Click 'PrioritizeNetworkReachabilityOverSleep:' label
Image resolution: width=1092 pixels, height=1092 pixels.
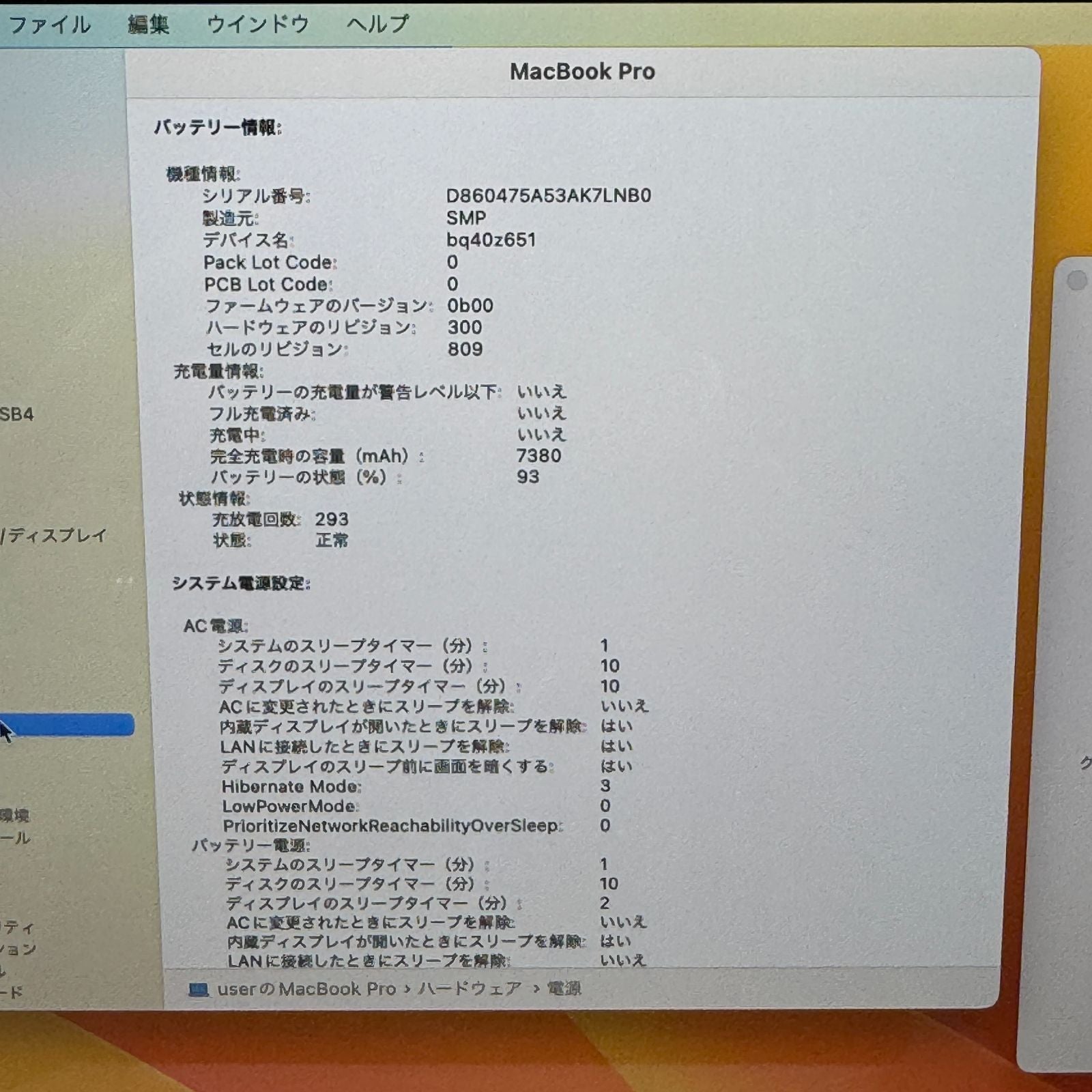click(x=392, y=827)
